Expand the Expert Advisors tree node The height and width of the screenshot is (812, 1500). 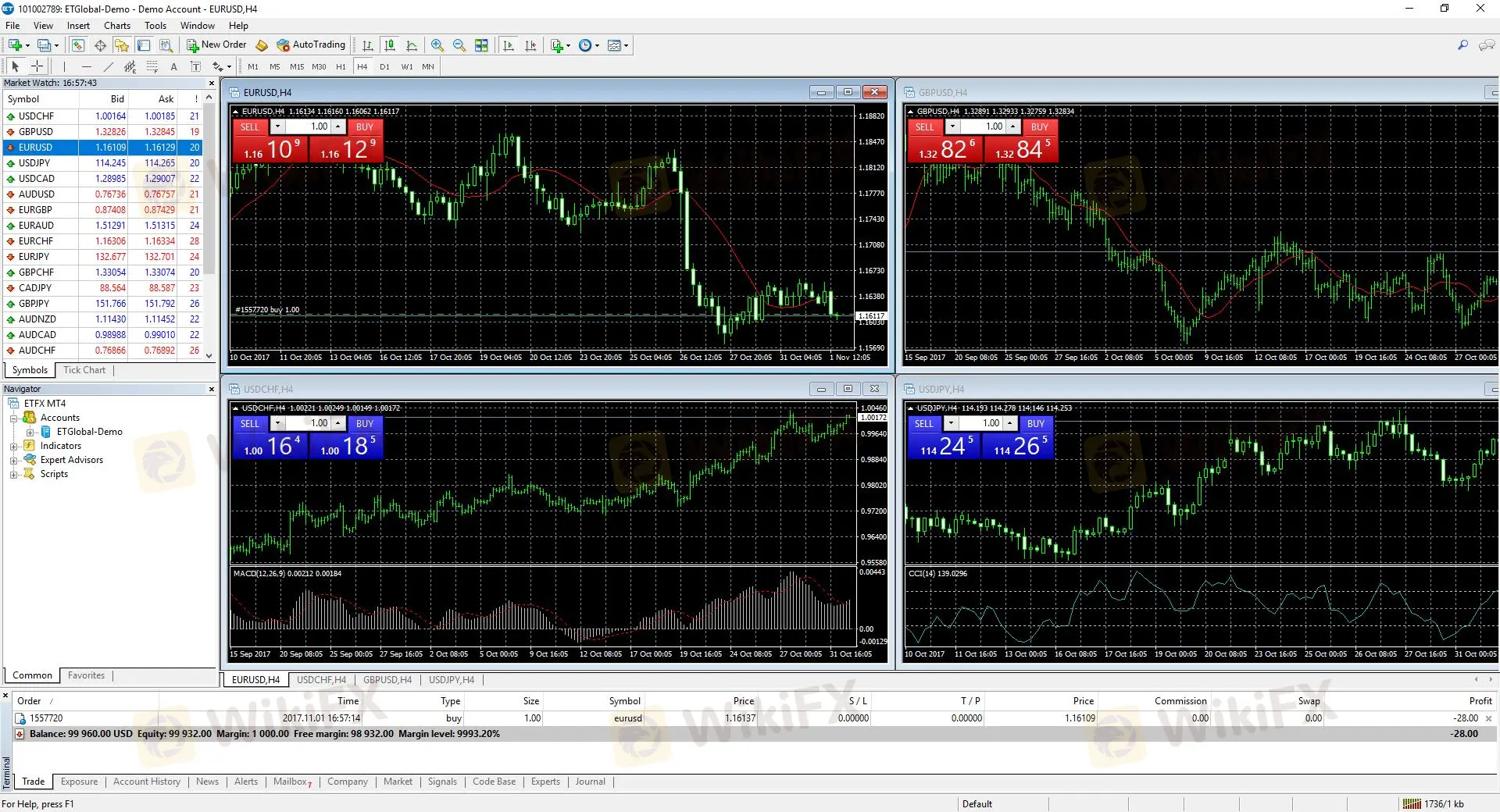coord(13,461)
